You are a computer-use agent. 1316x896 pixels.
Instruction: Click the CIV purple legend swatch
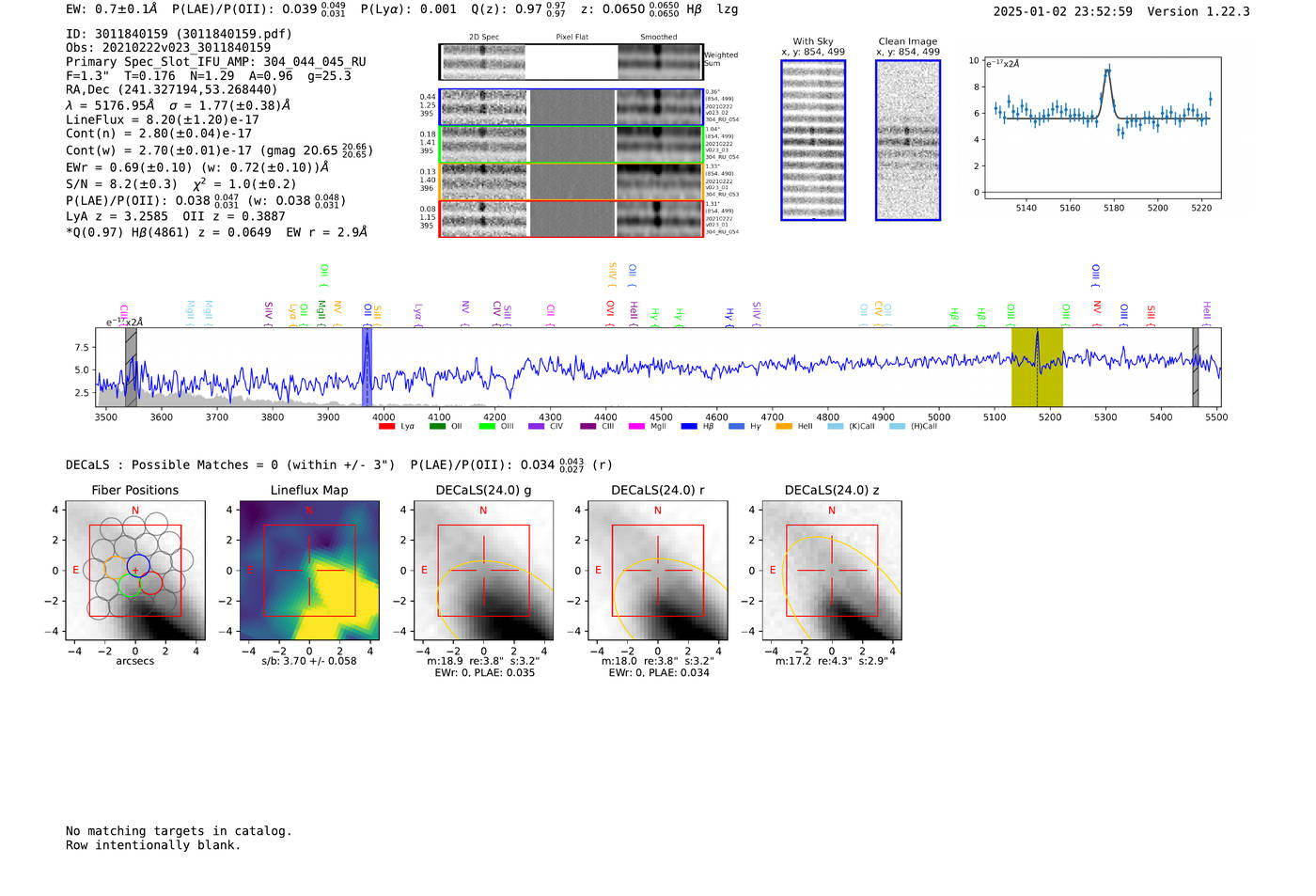tap(537, 427)
